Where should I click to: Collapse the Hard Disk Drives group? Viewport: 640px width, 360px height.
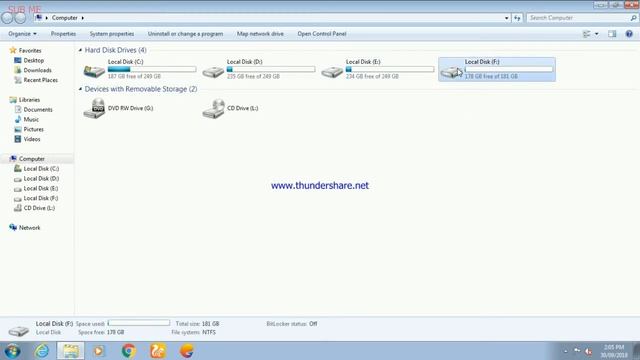tap(80, 50)
